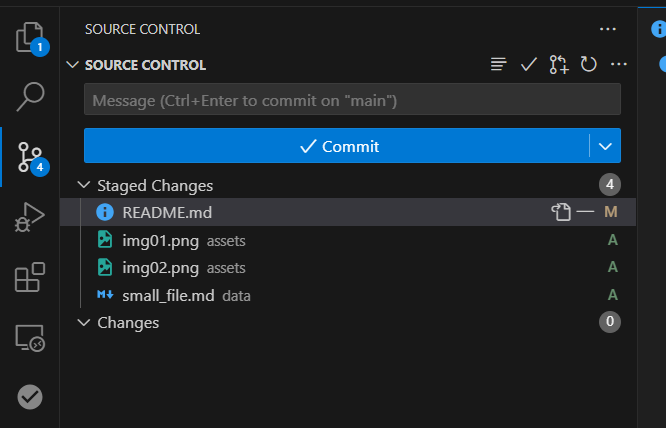The height and width of the screenshot is (428, 666).
Task: Click the create pull request icon
Action: click(559, 65)
